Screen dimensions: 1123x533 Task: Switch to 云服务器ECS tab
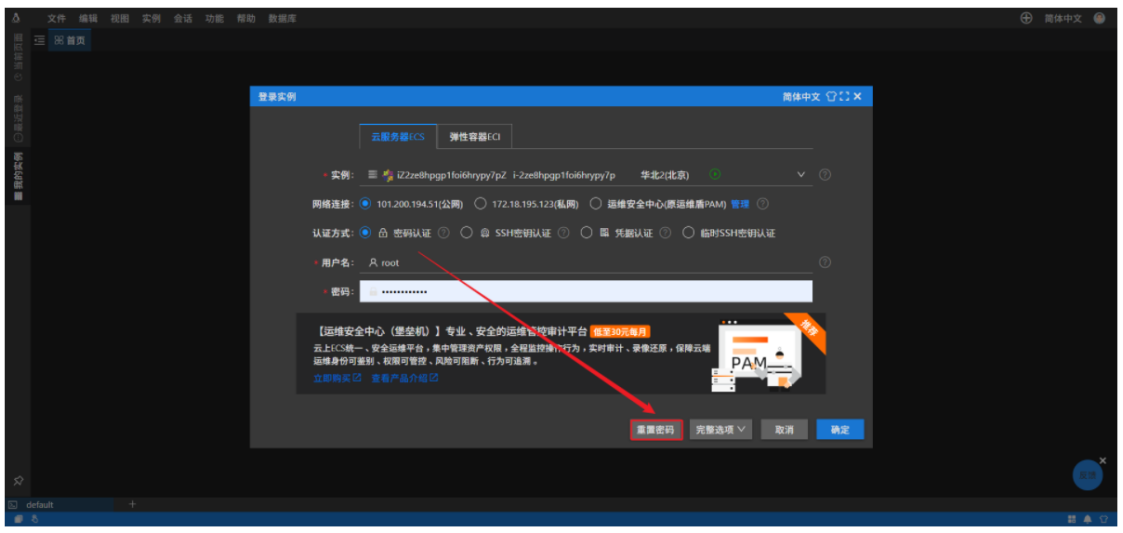(x=398, y=136)
